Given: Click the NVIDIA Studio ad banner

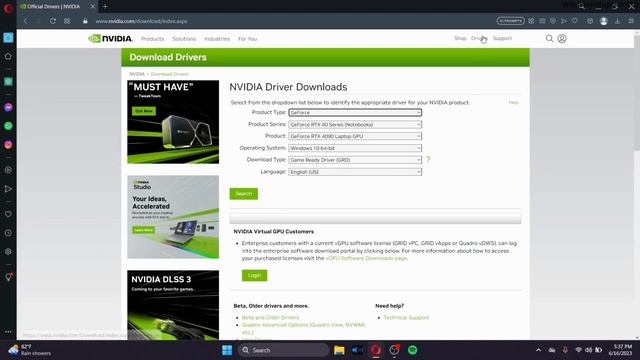Looking at the screenshot, I should [173, 217].
